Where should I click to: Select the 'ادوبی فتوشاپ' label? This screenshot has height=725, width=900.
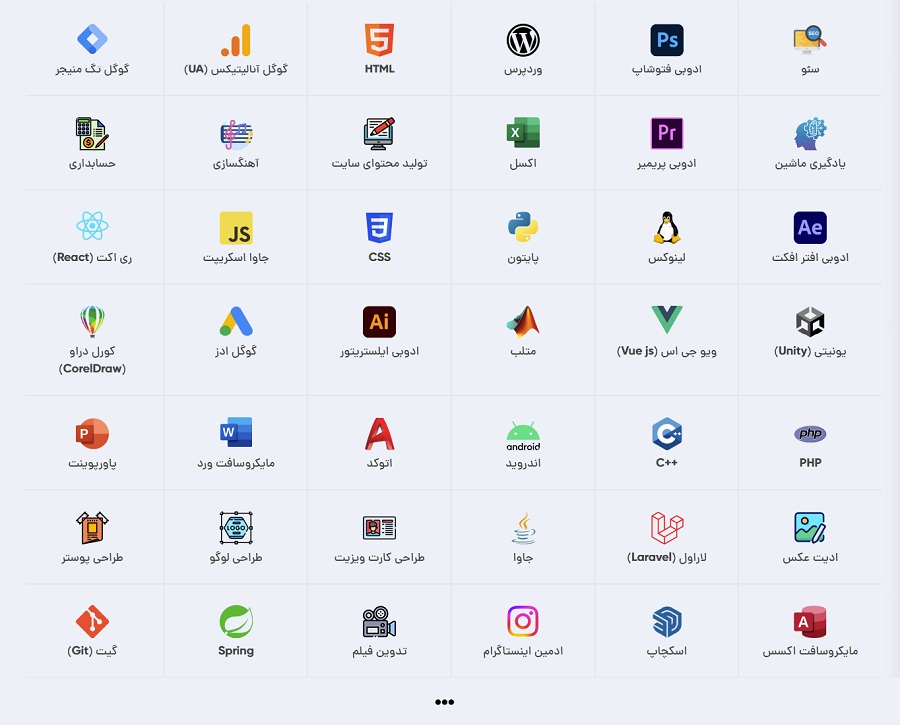coord(666,69)
